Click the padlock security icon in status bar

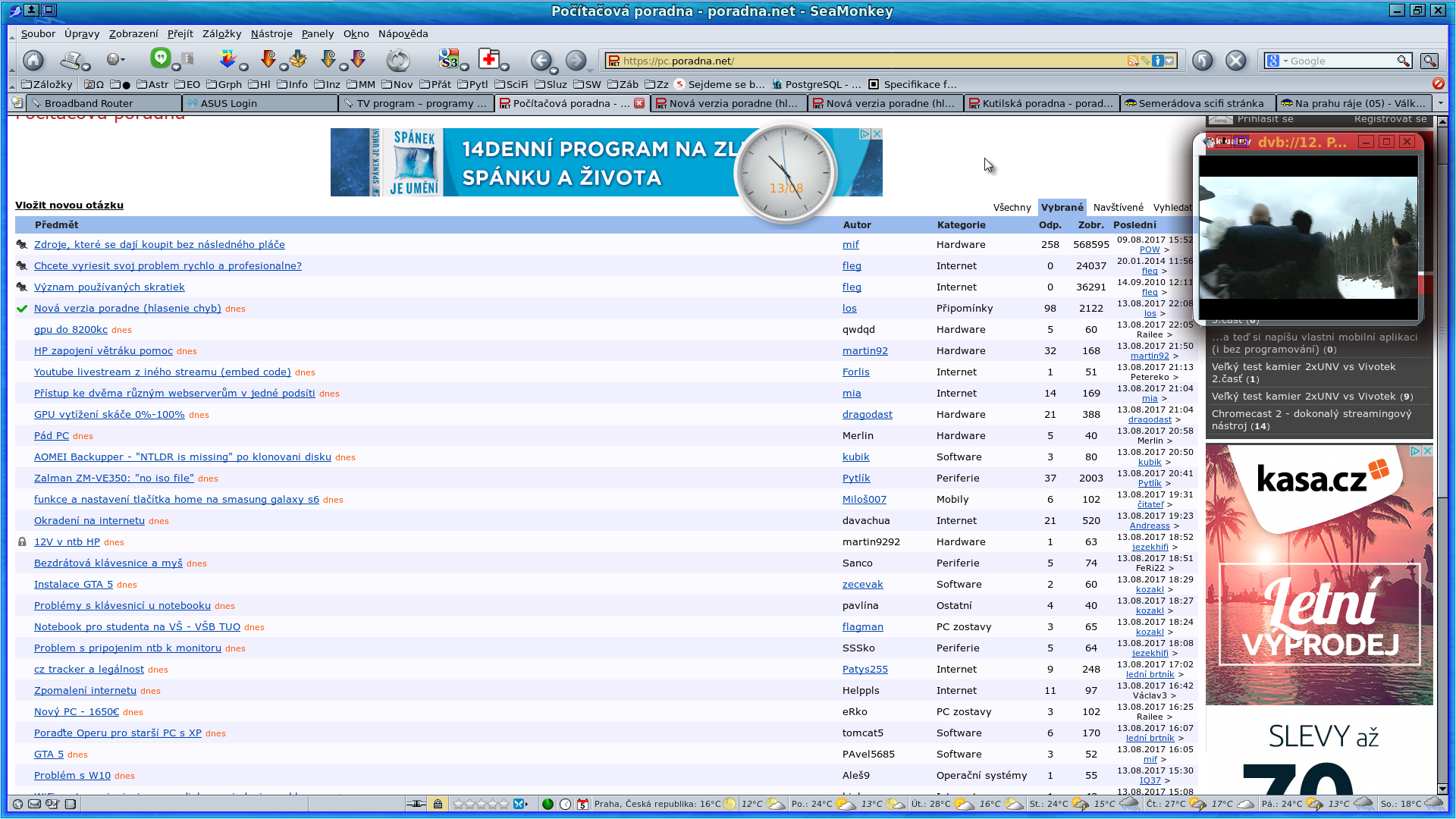(x=438, y=804)
